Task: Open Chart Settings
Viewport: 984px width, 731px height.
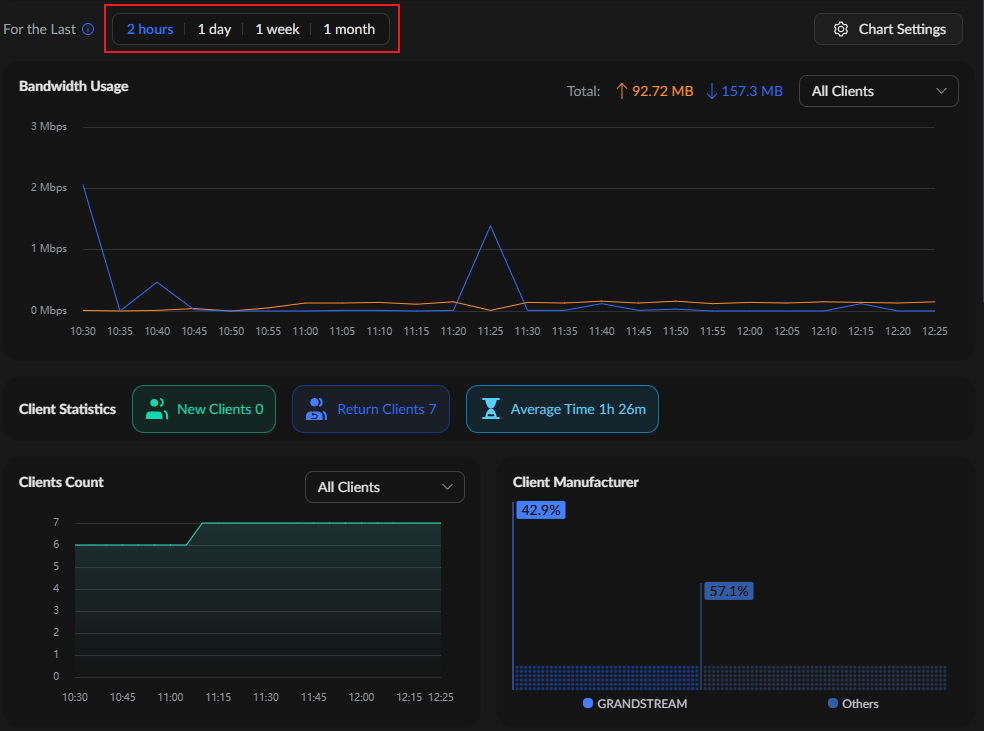Action: [888, 29]
